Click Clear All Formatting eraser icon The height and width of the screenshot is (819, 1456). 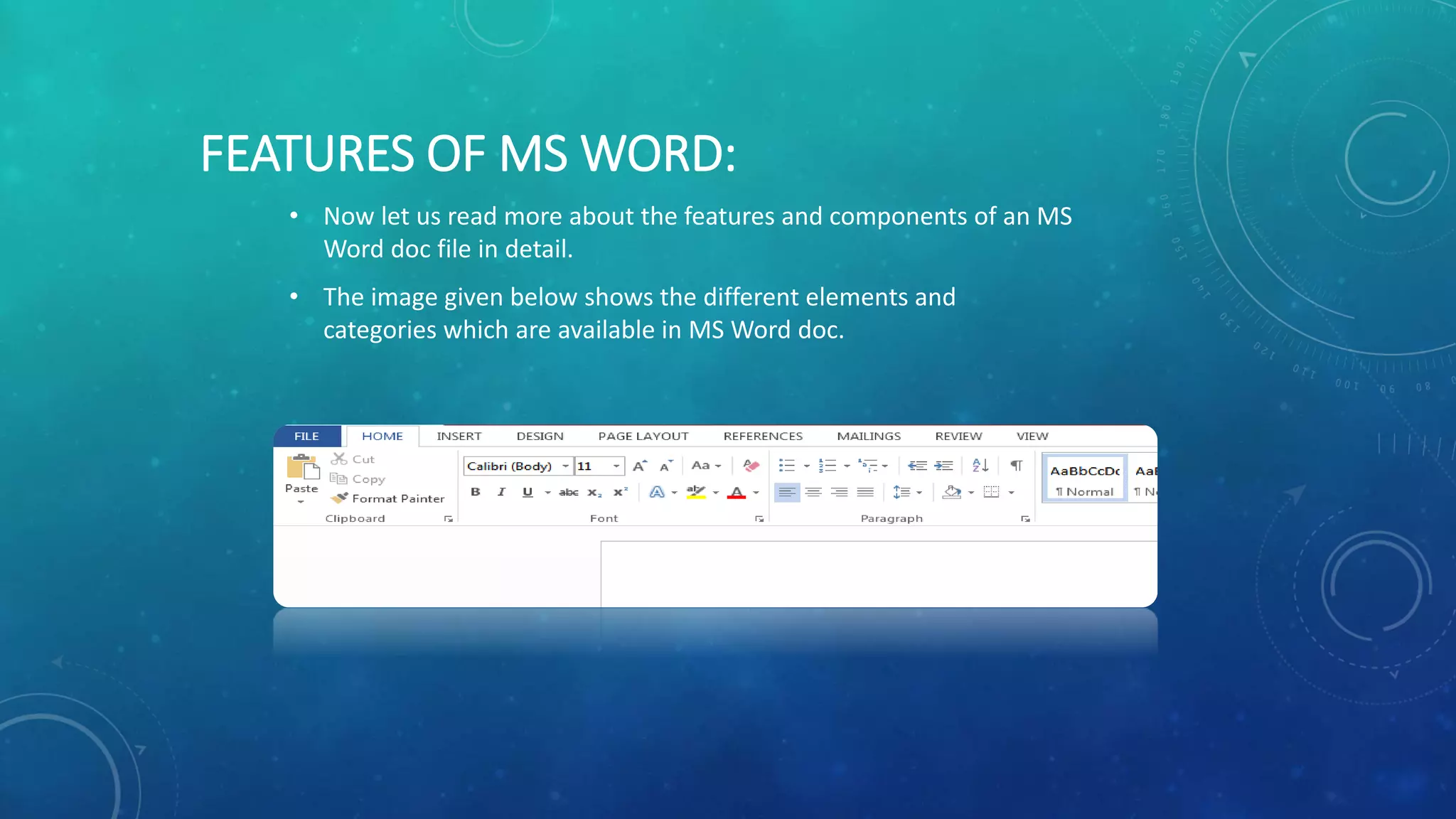[x=751, y=466]
